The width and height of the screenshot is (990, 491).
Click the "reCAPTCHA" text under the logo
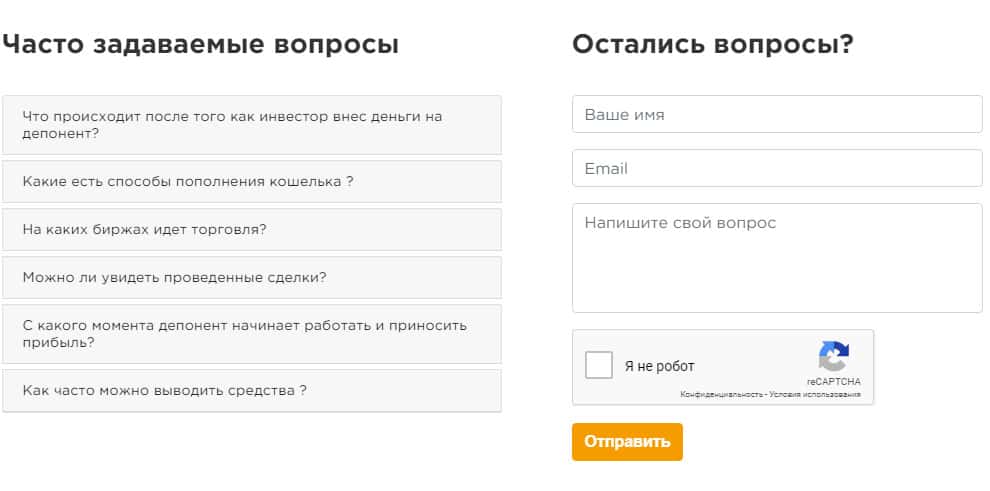[833, 381]
